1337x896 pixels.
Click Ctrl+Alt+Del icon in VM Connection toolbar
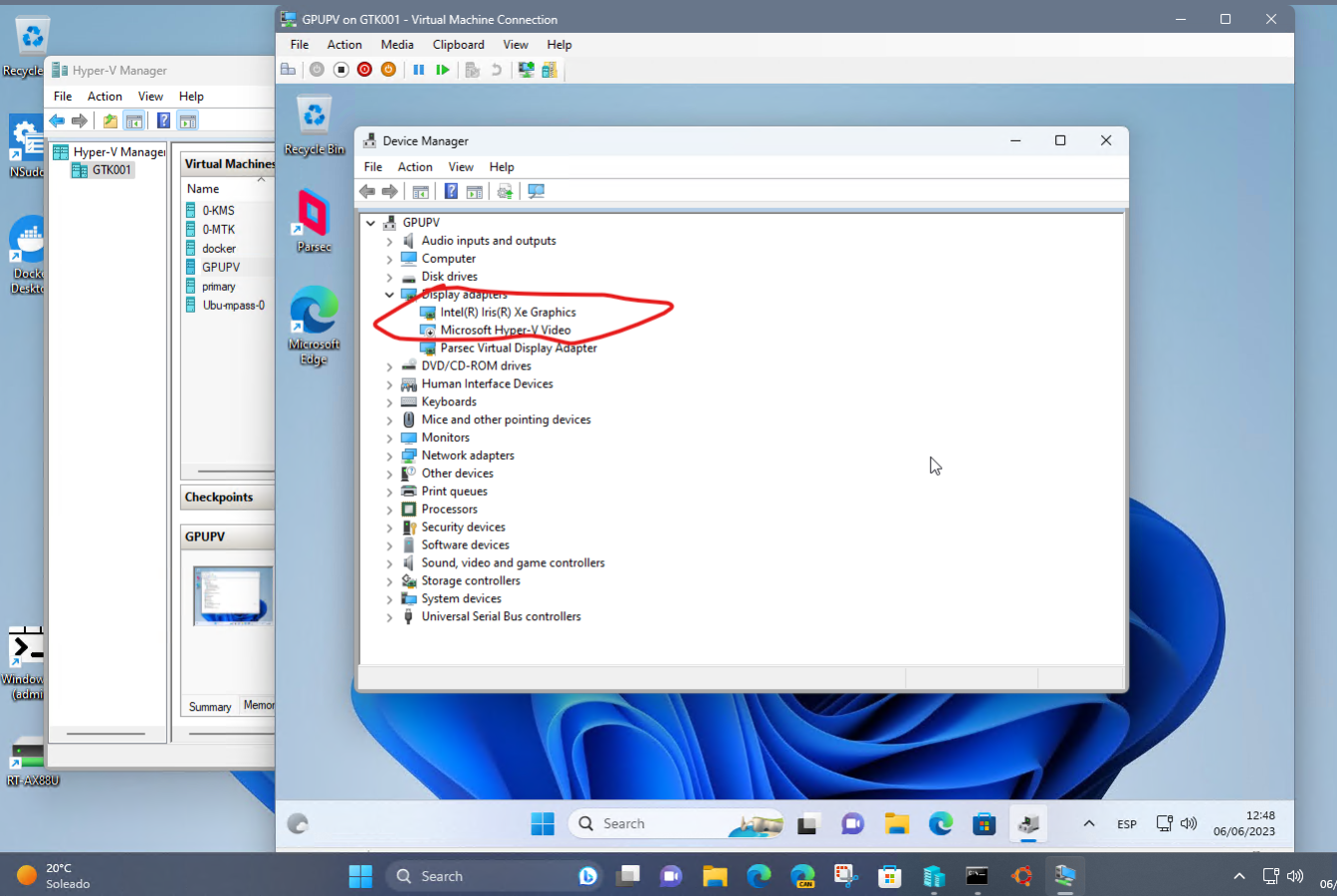pyautogui.click(x=288, y=70)
